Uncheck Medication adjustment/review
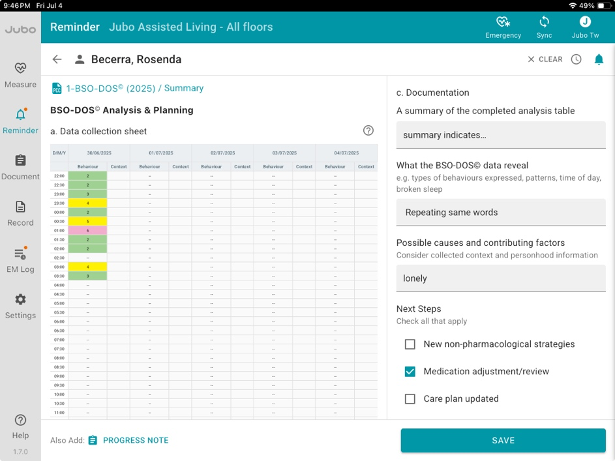Image resolution: width=616 pixels, height=462 pixels. click(410, 371)
